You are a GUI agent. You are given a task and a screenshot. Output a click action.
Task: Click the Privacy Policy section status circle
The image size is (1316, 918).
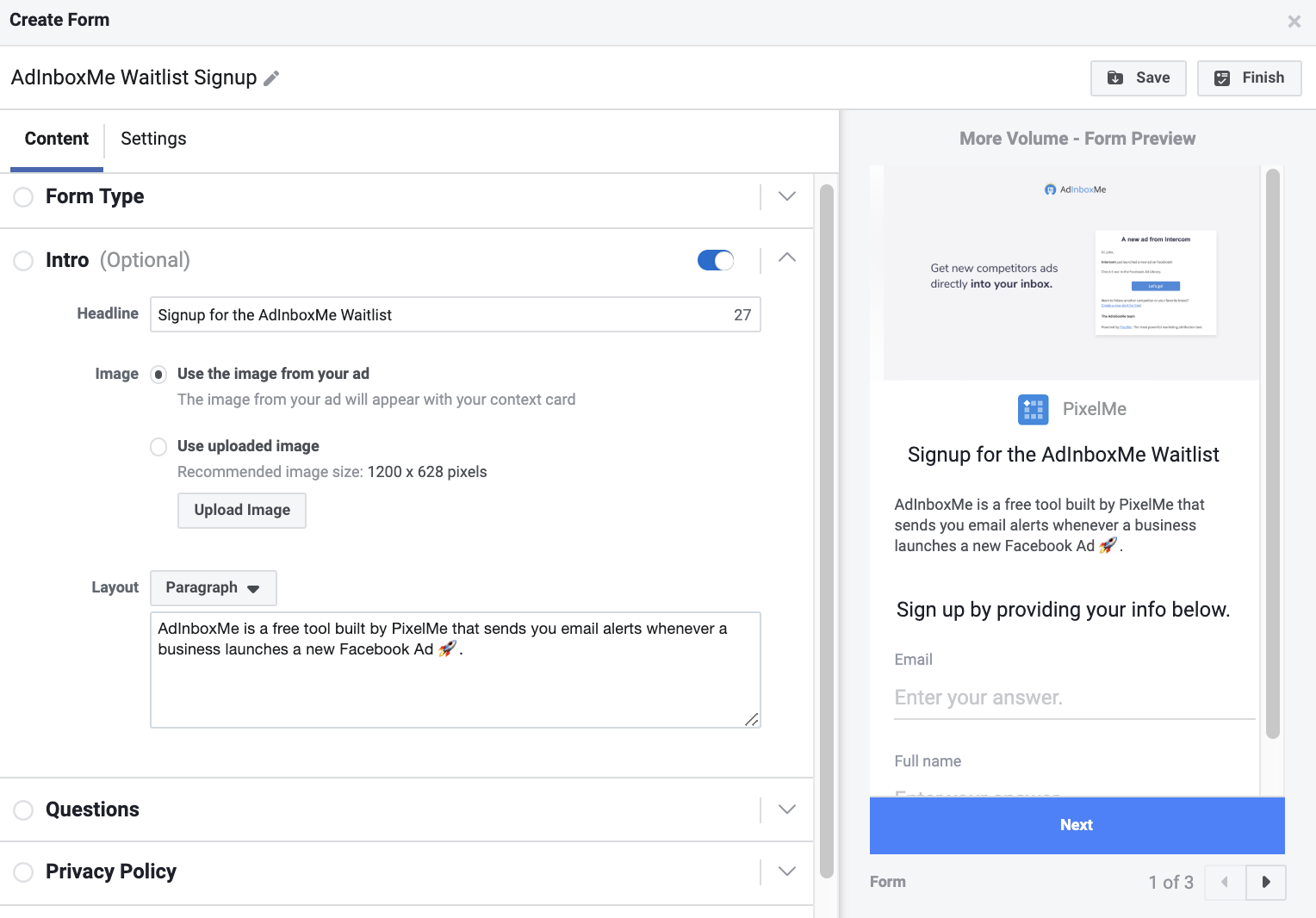(23, 872)
